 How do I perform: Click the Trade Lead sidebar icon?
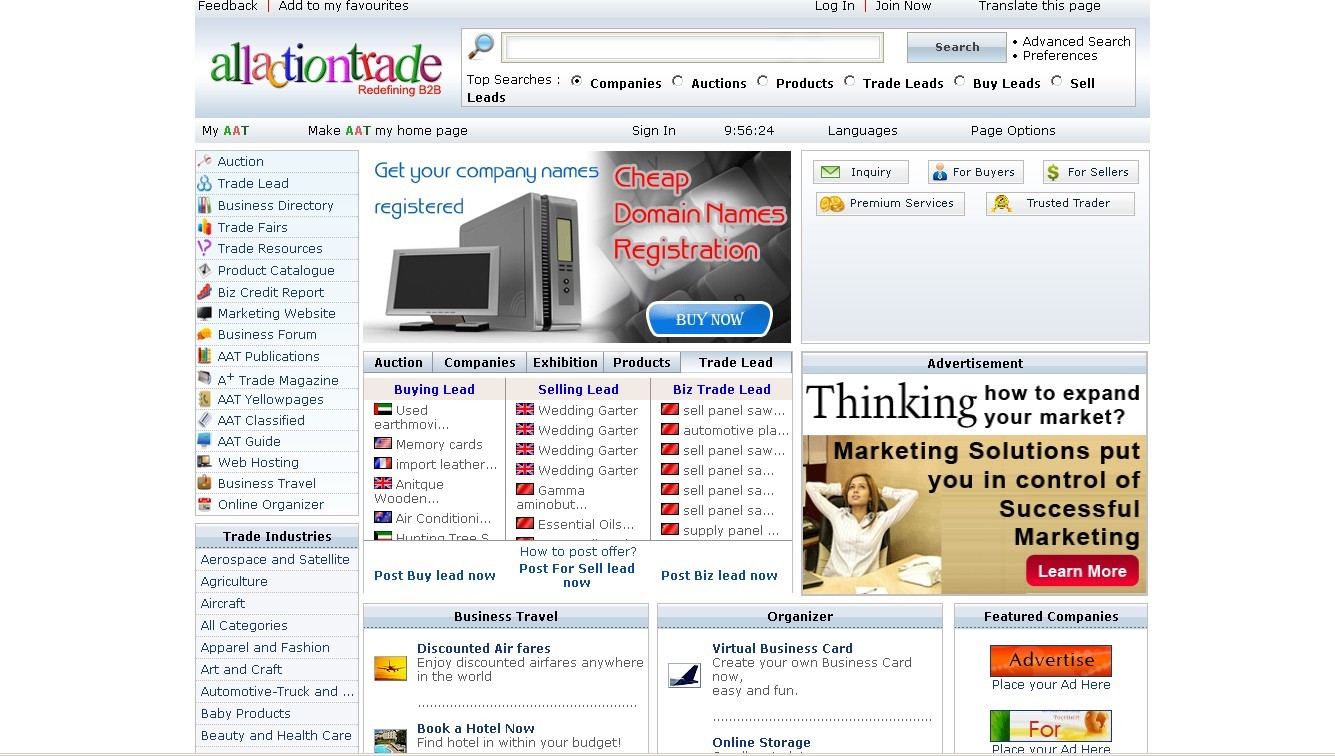point(205,183)
